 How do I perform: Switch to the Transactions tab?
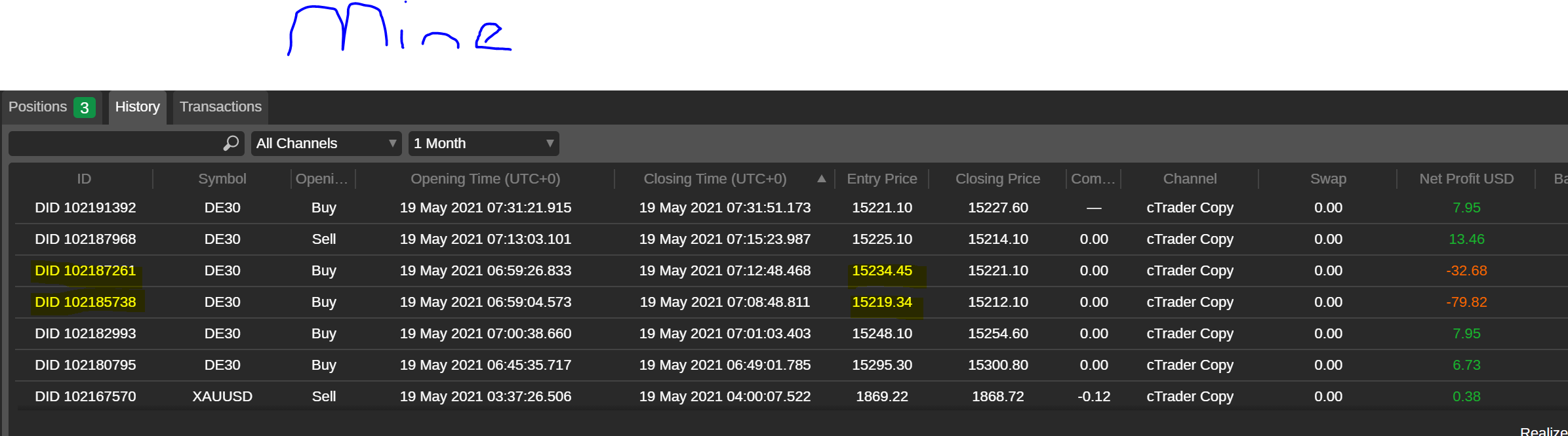coord(220,107)
